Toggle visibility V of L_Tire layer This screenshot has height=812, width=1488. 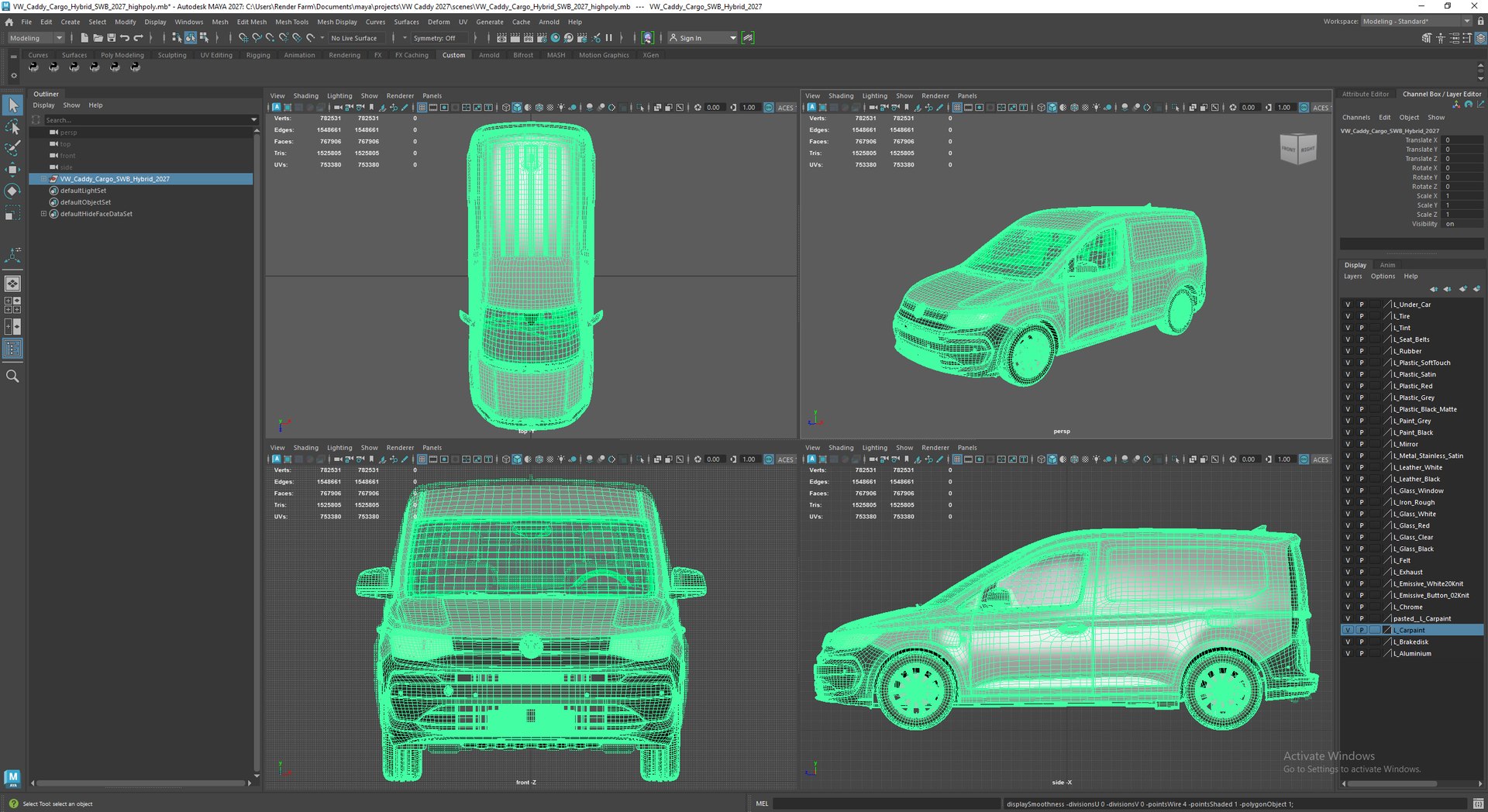[x=1348, y=316]
